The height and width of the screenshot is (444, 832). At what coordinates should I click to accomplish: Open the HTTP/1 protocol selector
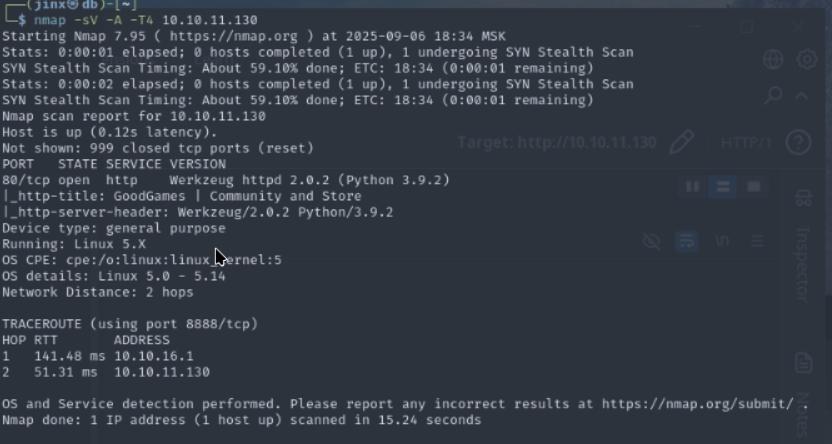(746, 142)
